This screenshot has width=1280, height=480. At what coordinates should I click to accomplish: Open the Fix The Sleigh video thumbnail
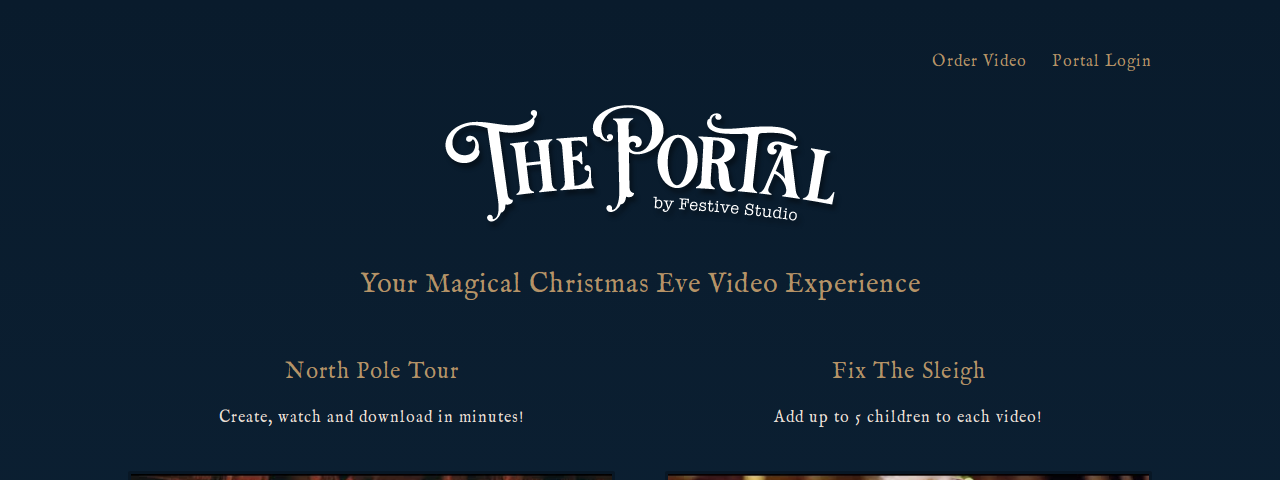coord(908,476)
